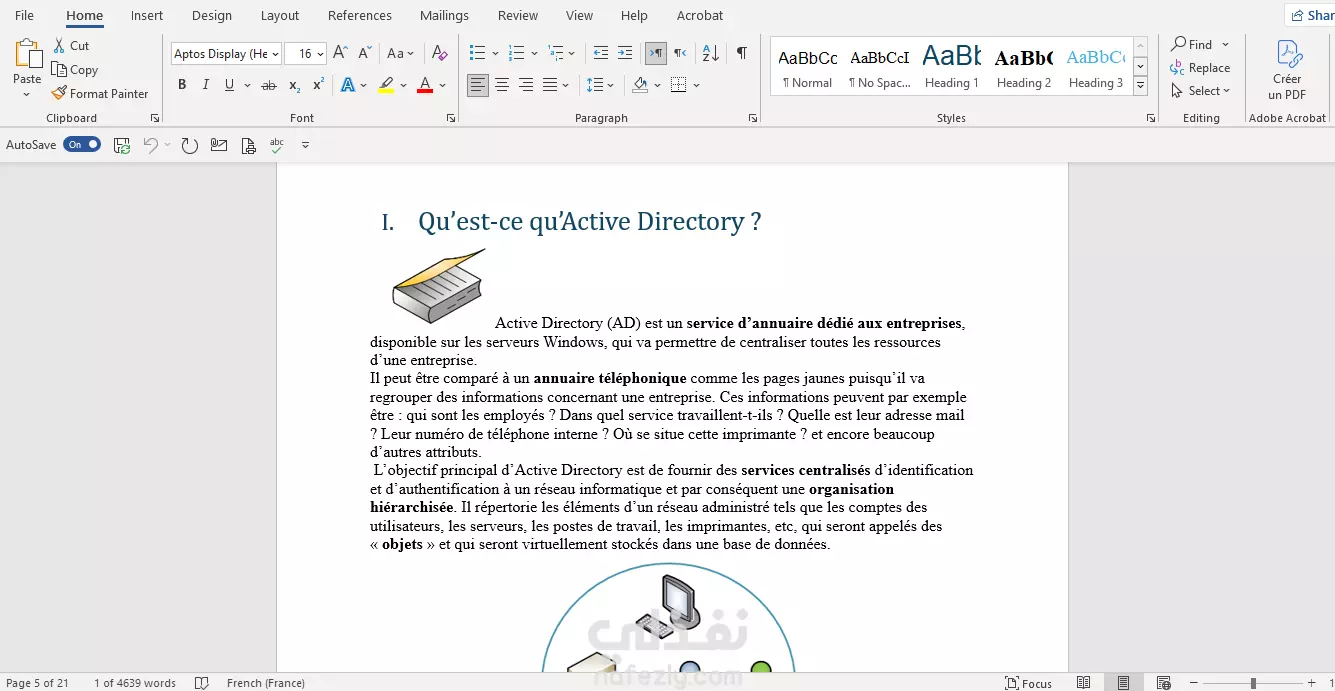Switch to the Design tab
This screenshot has height=691, width=1335.
click(211, 15)
